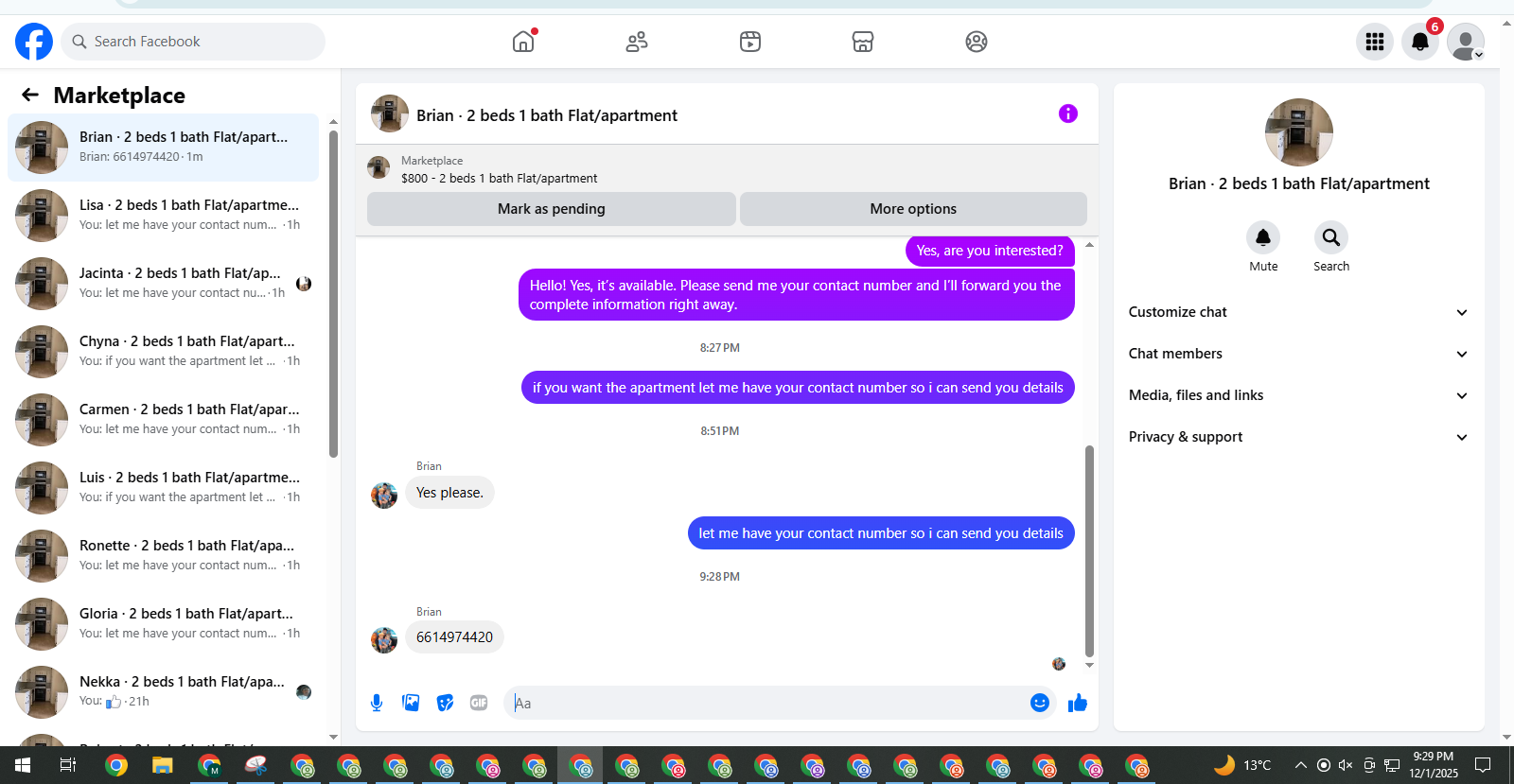The height and width of the screenshot is (784, 1514).
Task: Click Brian's avatar beside 6614974420 message
Action: point(384,640)
